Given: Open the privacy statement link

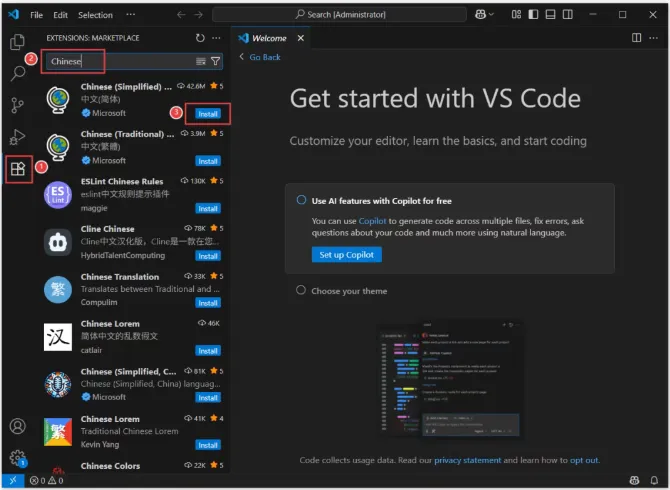Looking at the screenshot, I should tap(467, 460).
